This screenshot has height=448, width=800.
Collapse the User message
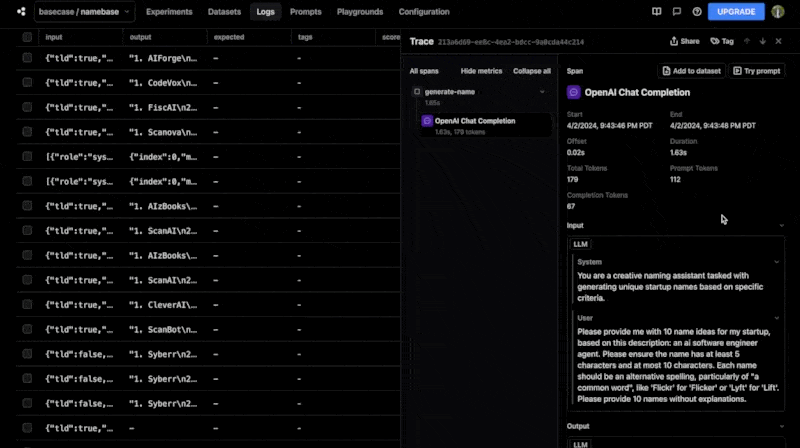[777, 318]
